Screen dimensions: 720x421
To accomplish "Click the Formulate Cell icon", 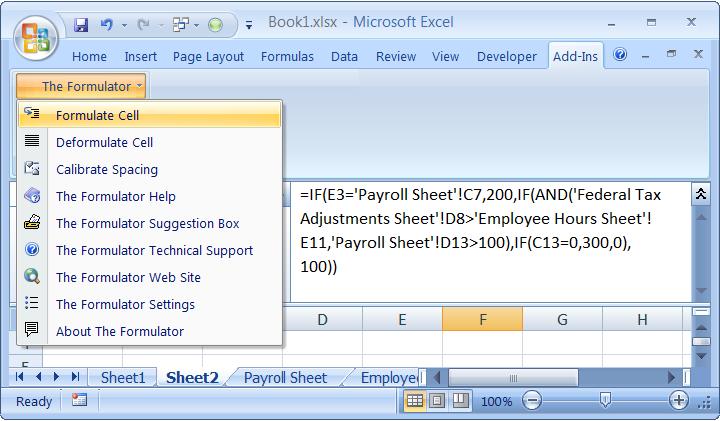I will (x=32, y=113).
